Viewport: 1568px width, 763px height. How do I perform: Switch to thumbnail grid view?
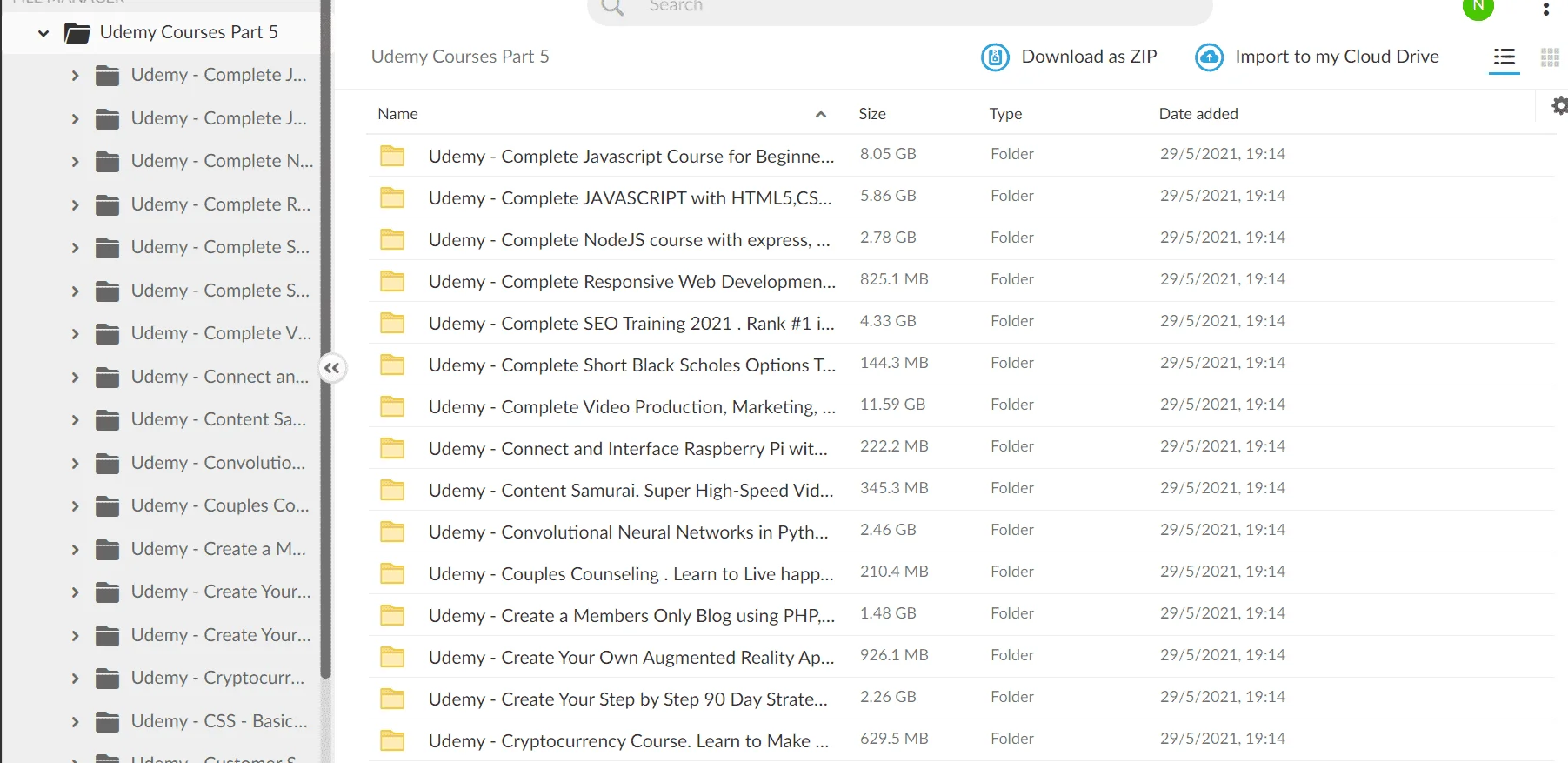click(x=1550, y=57)
